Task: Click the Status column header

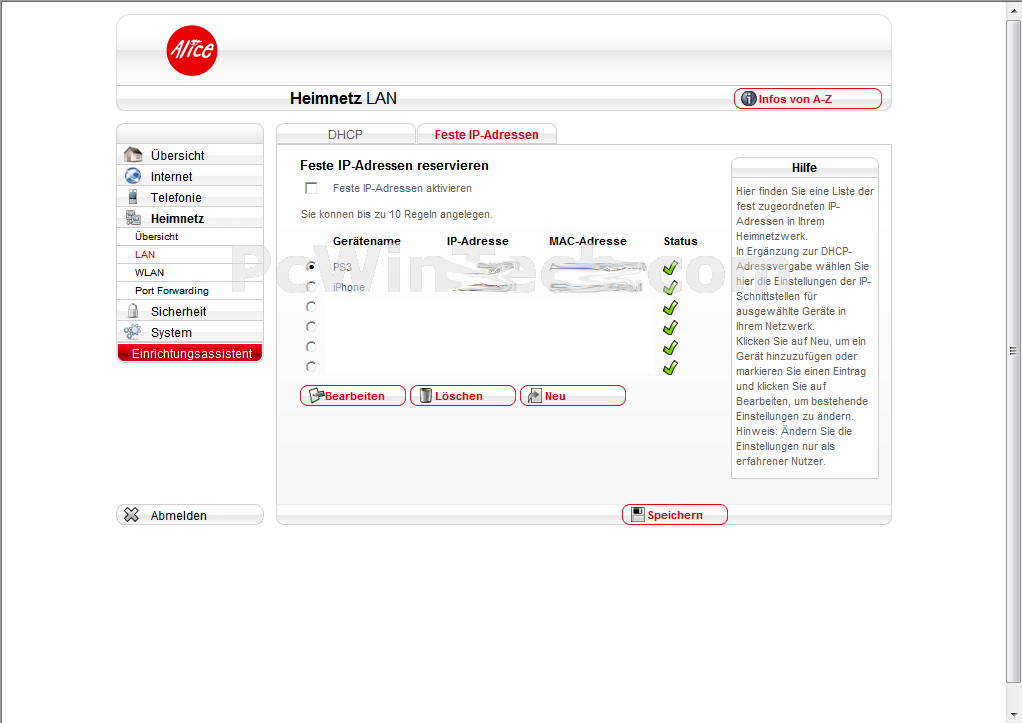Action: tap(680, 241)
